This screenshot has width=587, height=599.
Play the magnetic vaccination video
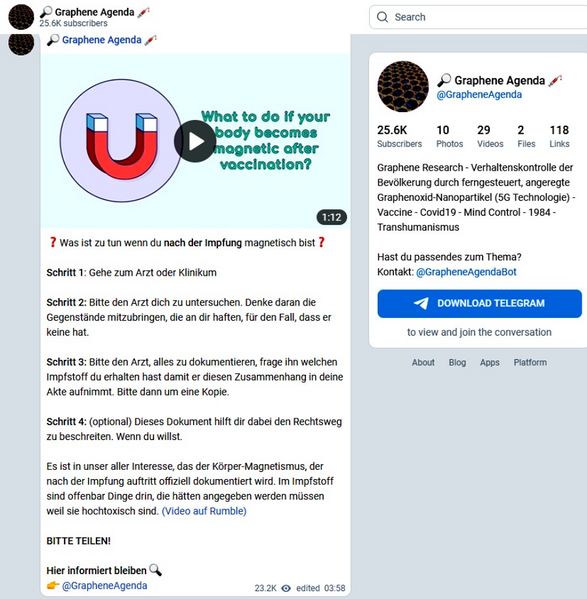(195, 141)
